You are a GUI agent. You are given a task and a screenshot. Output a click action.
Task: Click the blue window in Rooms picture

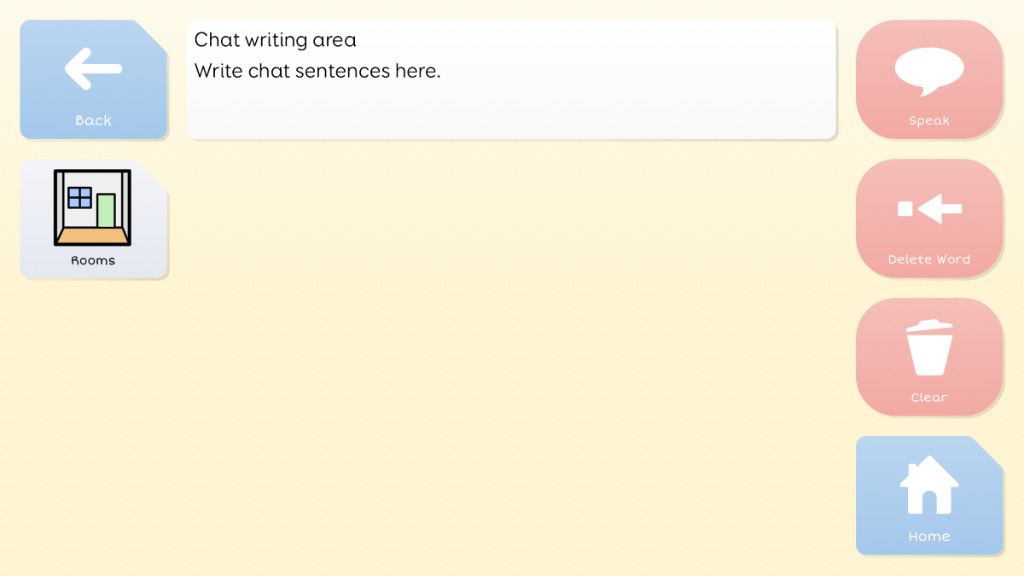click(x=80, y=197)
